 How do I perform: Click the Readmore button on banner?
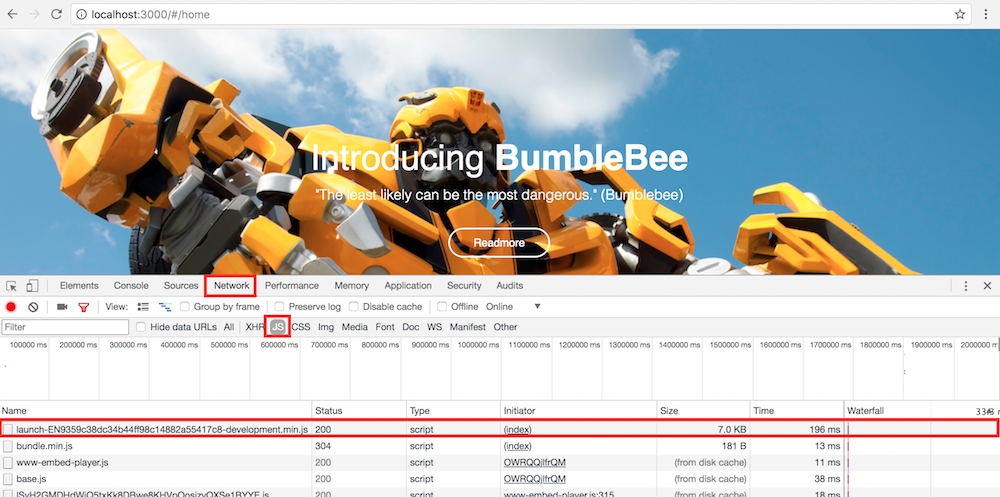499,243
